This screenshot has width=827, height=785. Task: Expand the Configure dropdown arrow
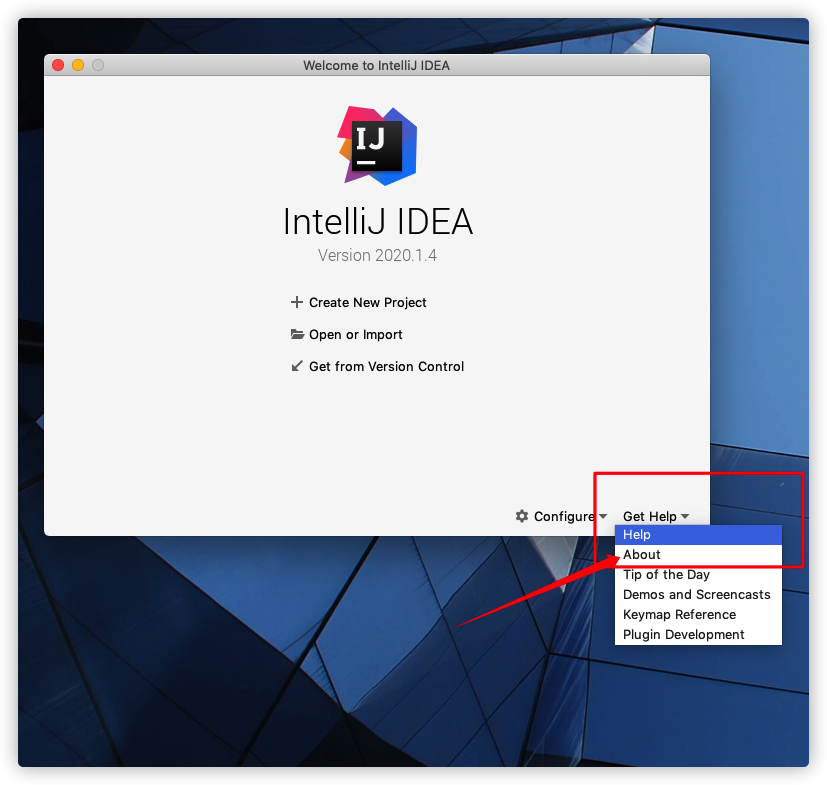[603, 517]
